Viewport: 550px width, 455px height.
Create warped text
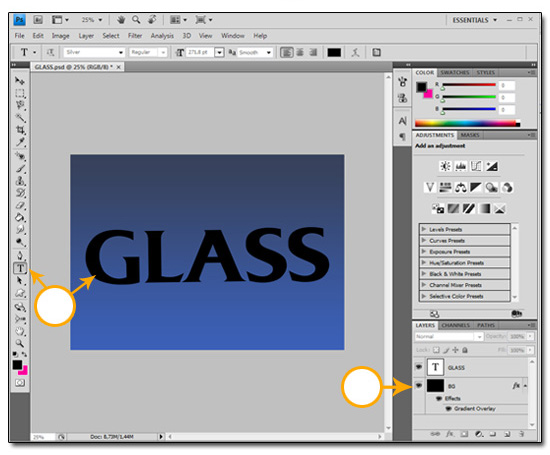pyautogui.click(x=355, y=53)
